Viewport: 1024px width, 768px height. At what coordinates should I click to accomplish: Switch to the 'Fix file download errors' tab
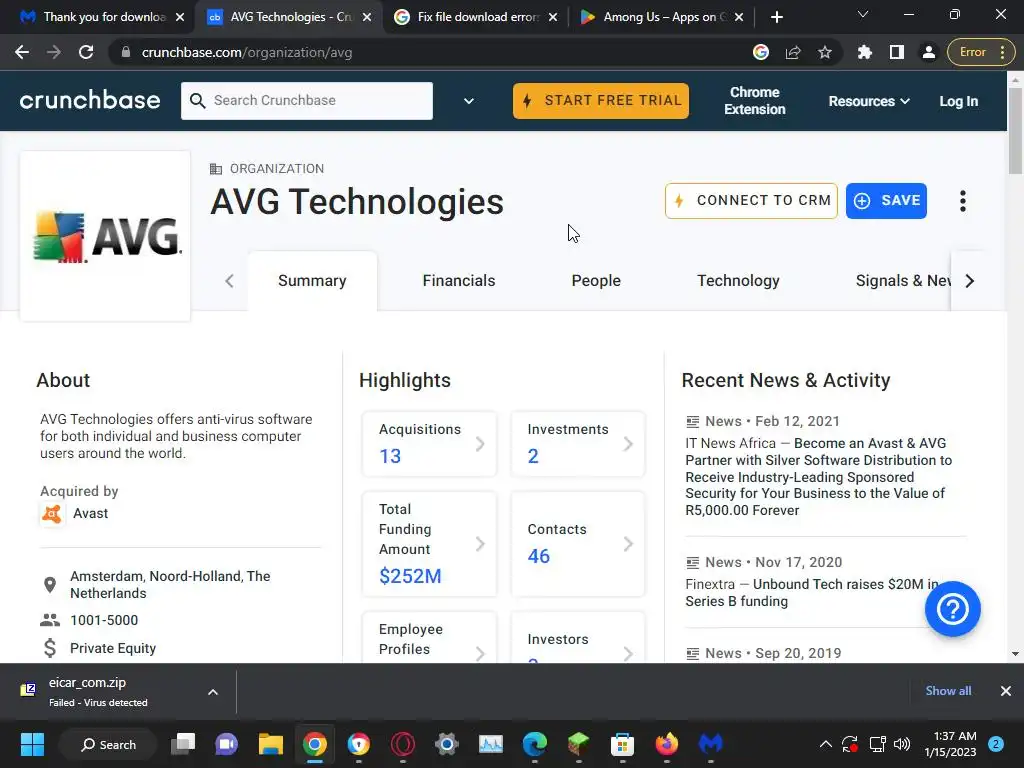click(475, 17)
